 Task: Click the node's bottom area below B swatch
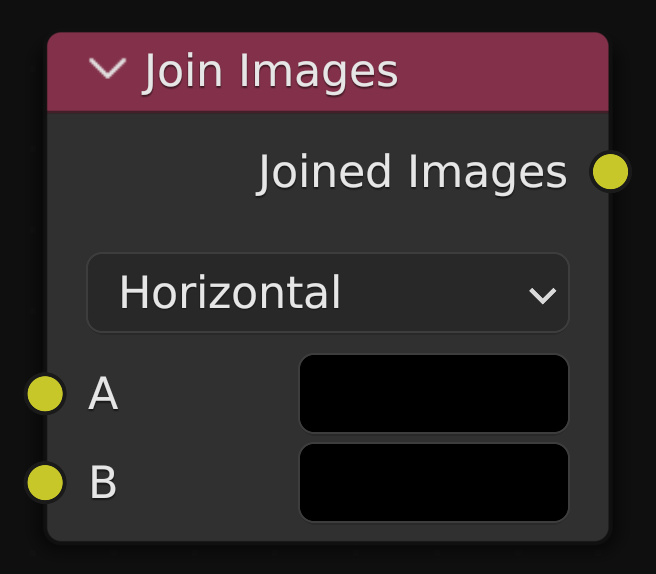click(x=433, y=532)
